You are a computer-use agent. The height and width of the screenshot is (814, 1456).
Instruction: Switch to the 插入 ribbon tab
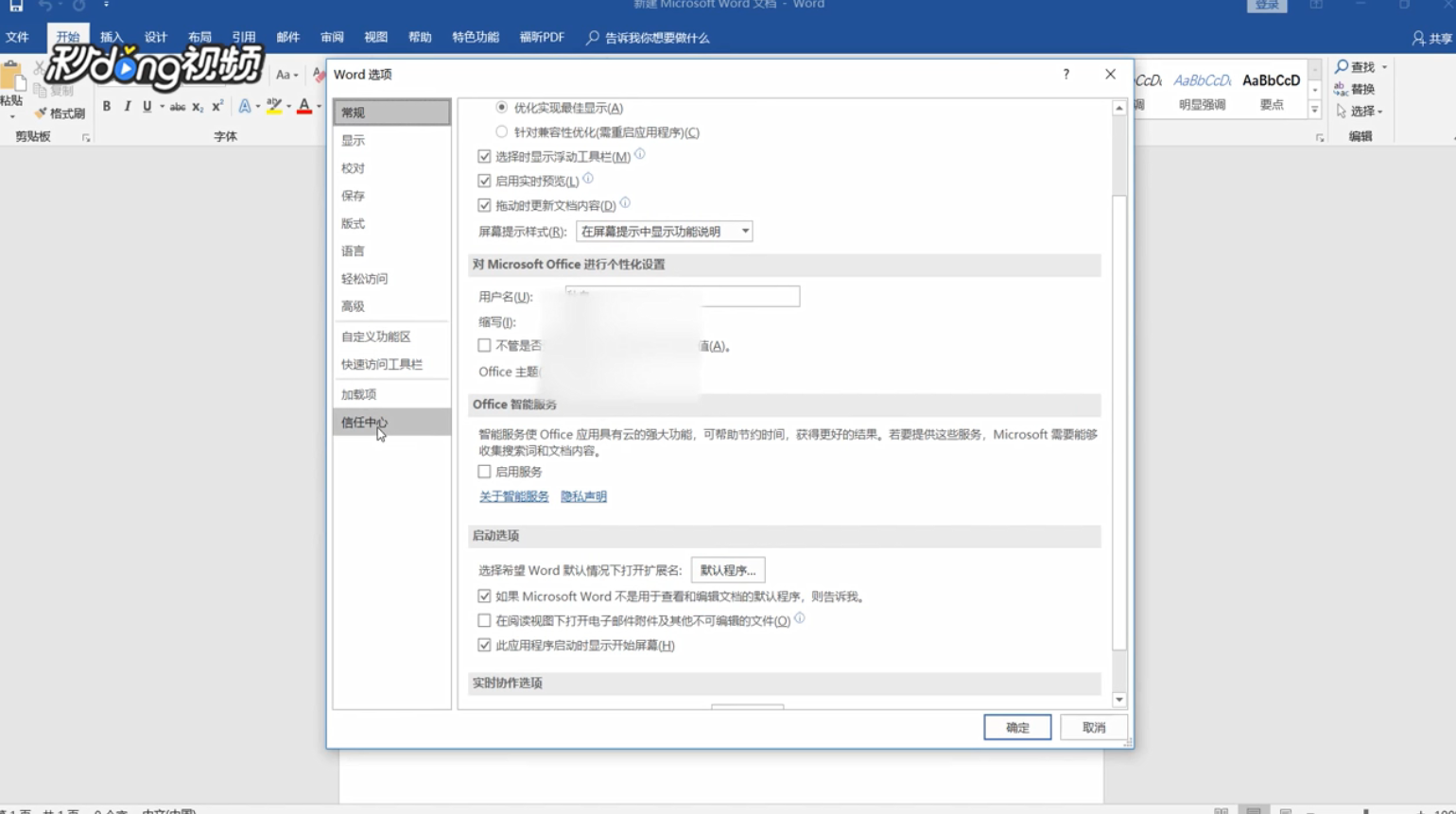pos(112,38)
